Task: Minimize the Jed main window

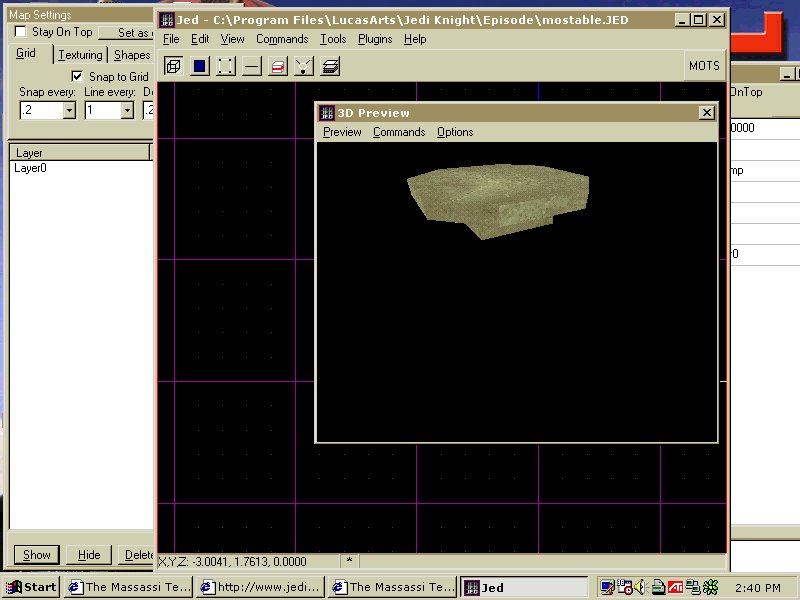Action: tap(682, 20)
